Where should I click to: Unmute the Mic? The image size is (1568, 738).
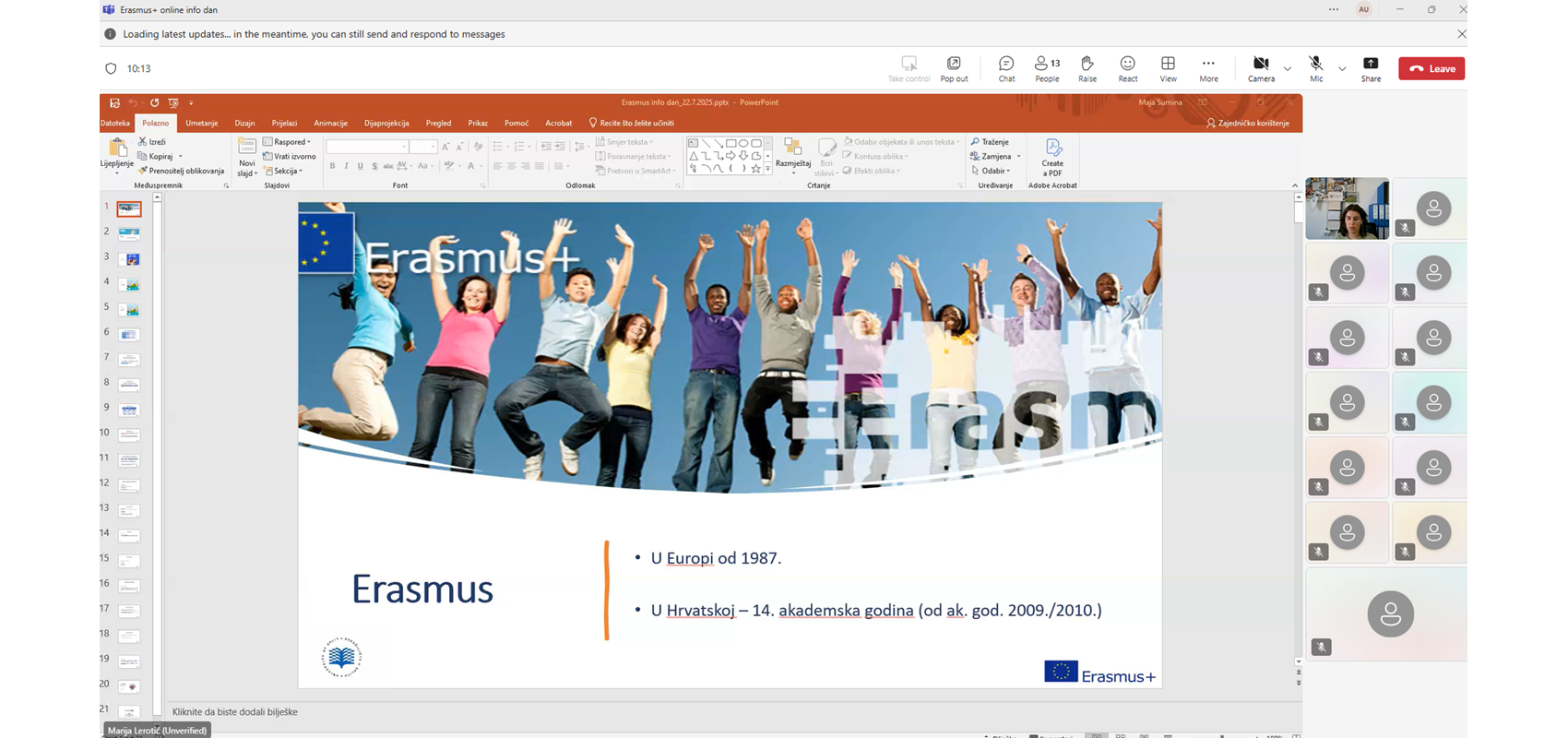1316,68
